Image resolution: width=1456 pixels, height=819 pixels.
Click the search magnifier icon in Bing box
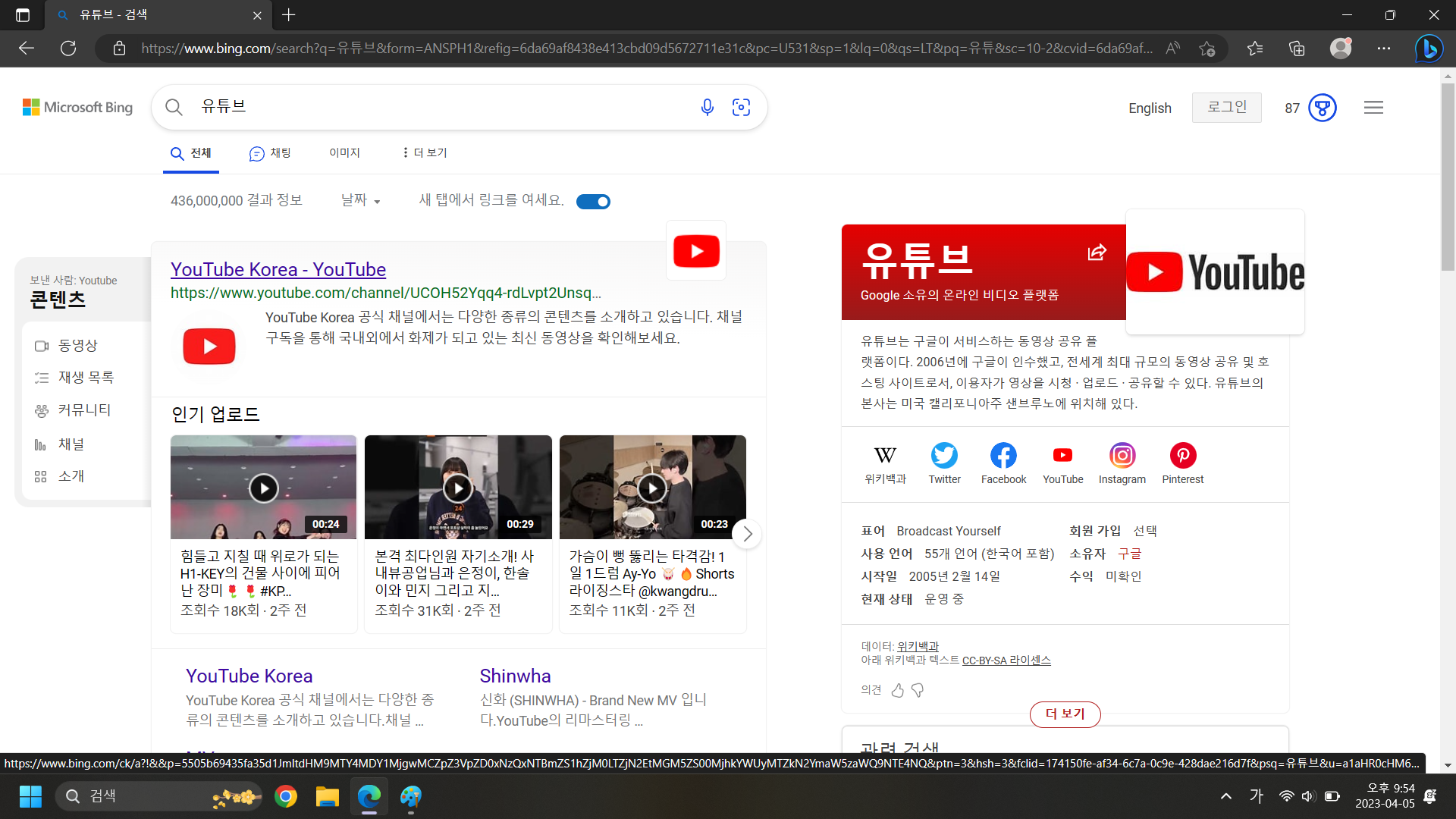[x=174, y=108]
